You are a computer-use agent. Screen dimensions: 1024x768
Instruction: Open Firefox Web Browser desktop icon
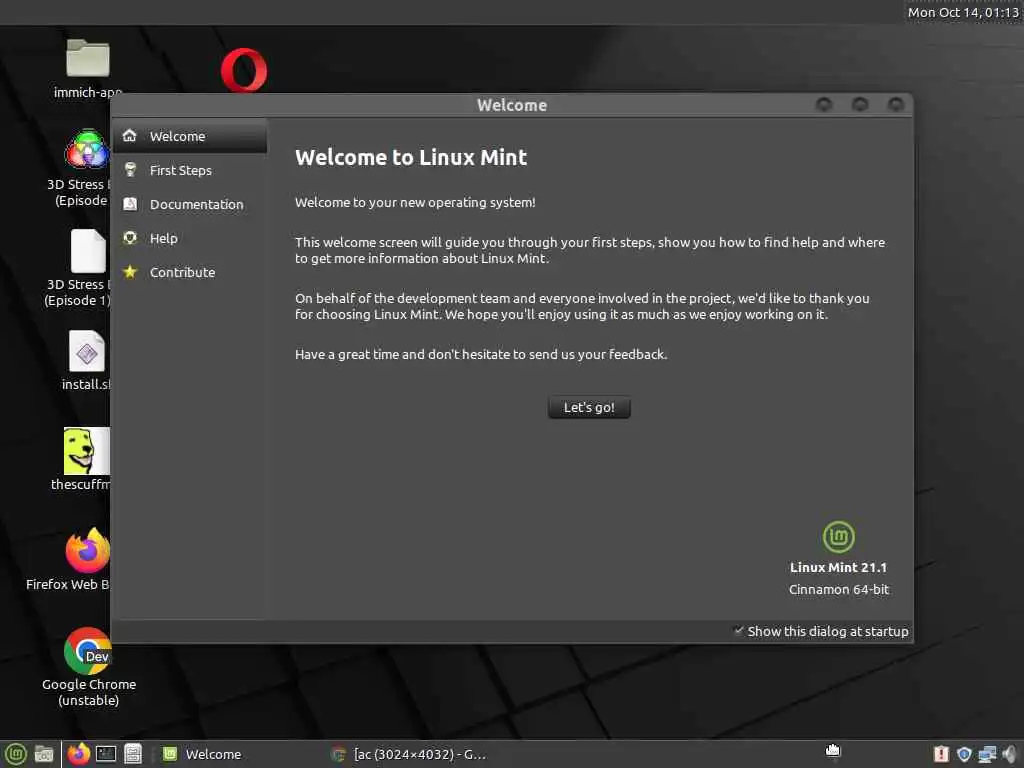88,551
